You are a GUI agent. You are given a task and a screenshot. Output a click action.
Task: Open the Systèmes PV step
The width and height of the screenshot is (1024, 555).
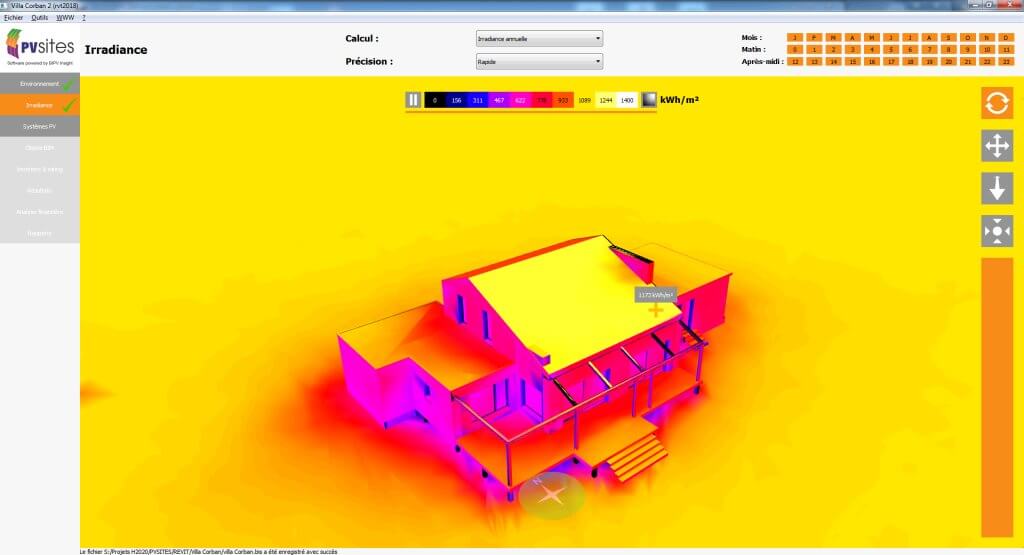pyautogui.click(x=40, y=126)
